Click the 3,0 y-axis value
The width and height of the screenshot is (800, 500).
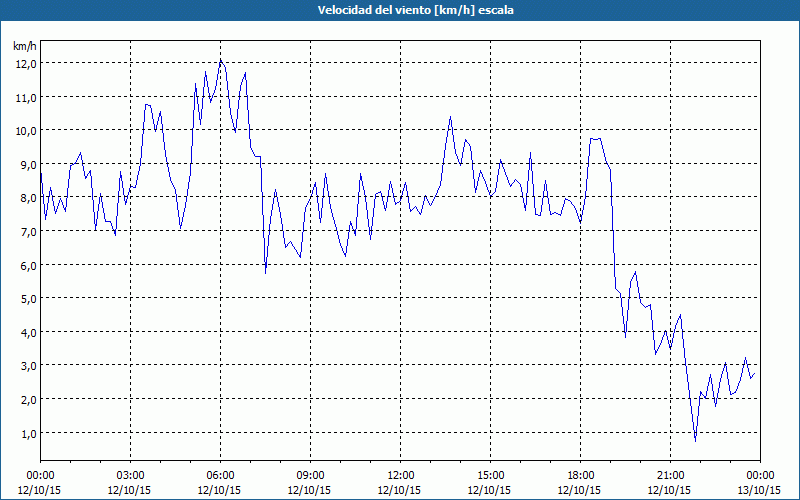[28, 366]
